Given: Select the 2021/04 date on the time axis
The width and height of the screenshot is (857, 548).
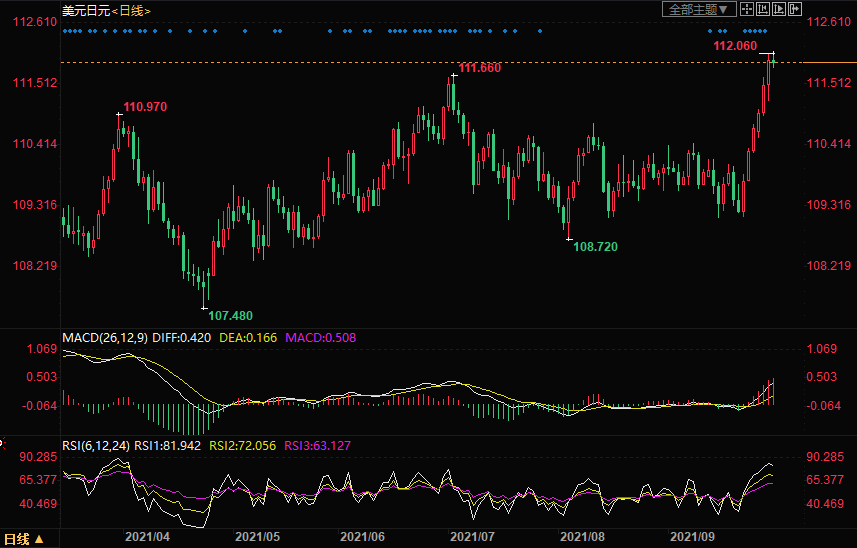Looking at the screenshot, I should tap(146, 537).
